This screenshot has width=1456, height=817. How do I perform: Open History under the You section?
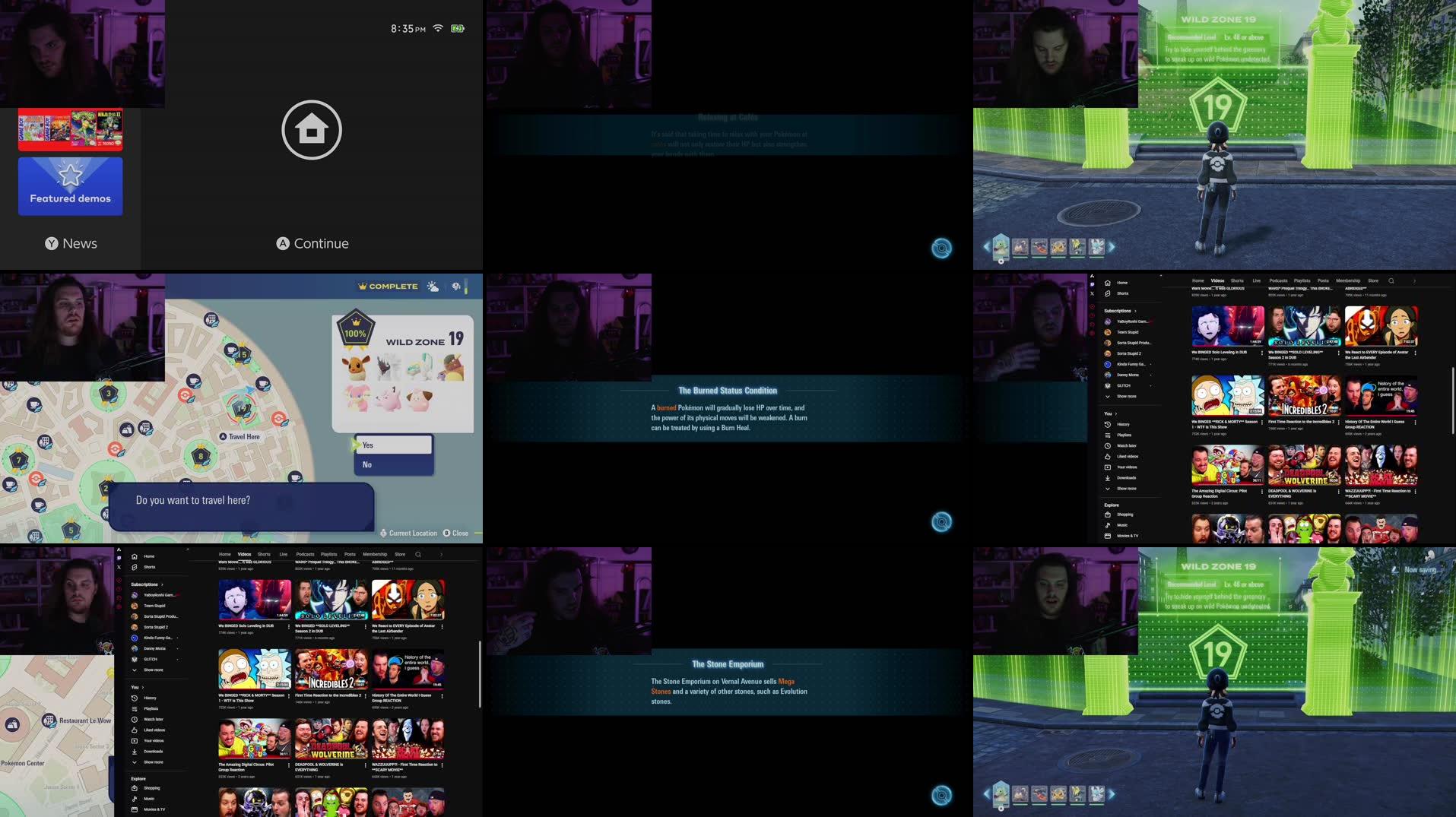(151, 697)
